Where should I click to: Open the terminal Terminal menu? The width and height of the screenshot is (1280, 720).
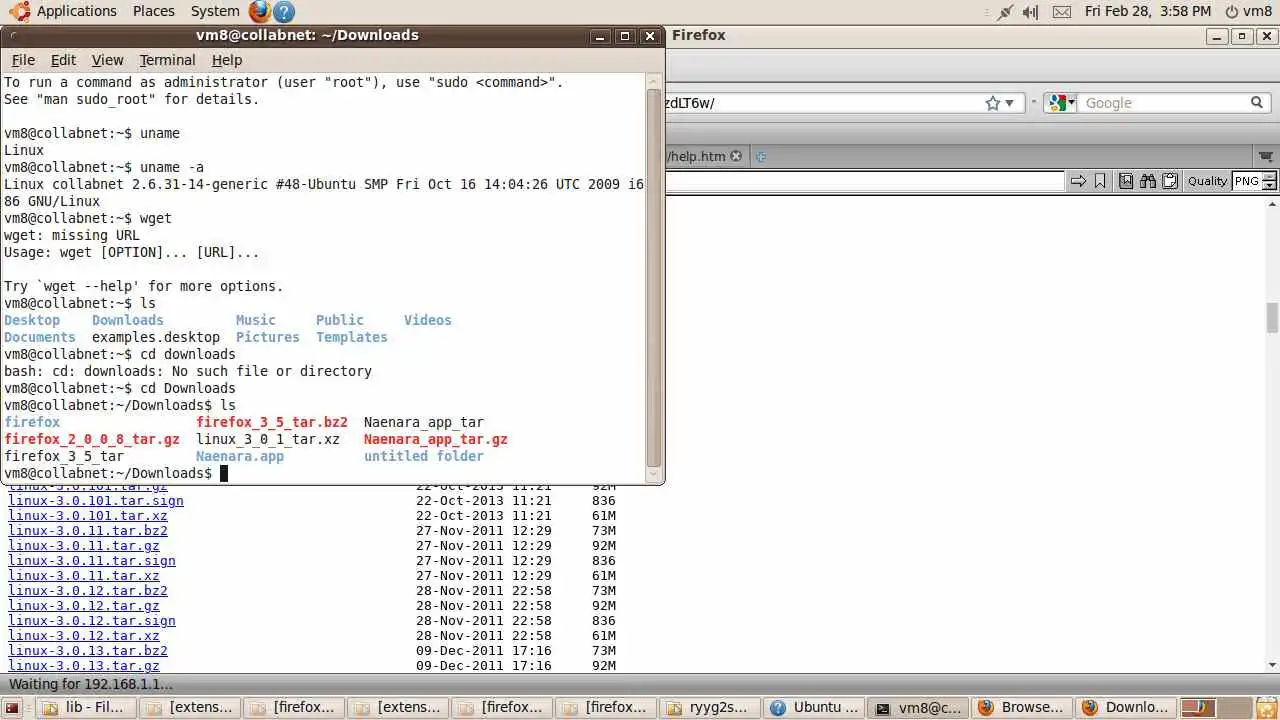click(167, 60)
